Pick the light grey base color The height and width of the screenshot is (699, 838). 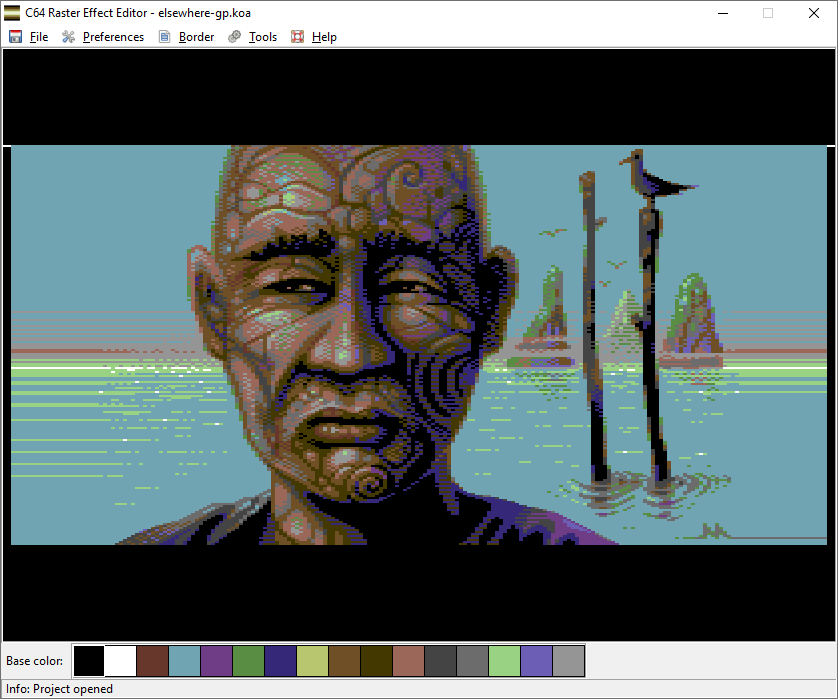coord(569,661)
